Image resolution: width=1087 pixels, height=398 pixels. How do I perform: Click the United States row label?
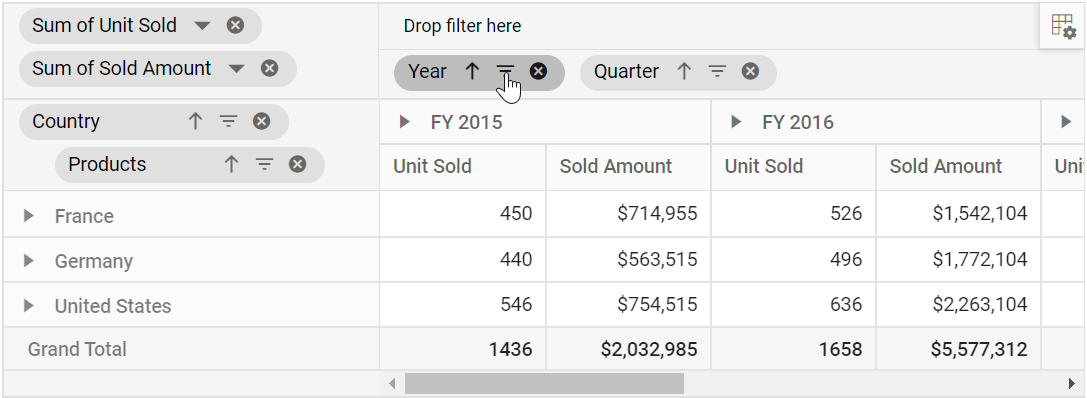click(113, 306)
